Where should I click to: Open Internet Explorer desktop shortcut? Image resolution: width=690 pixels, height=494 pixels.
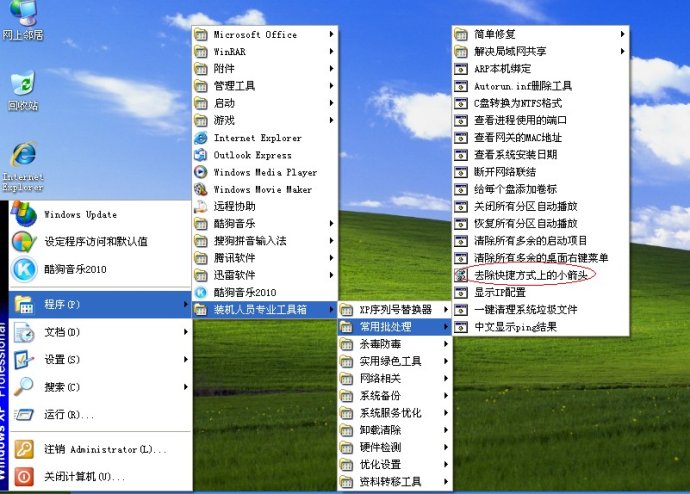[23, 166]
